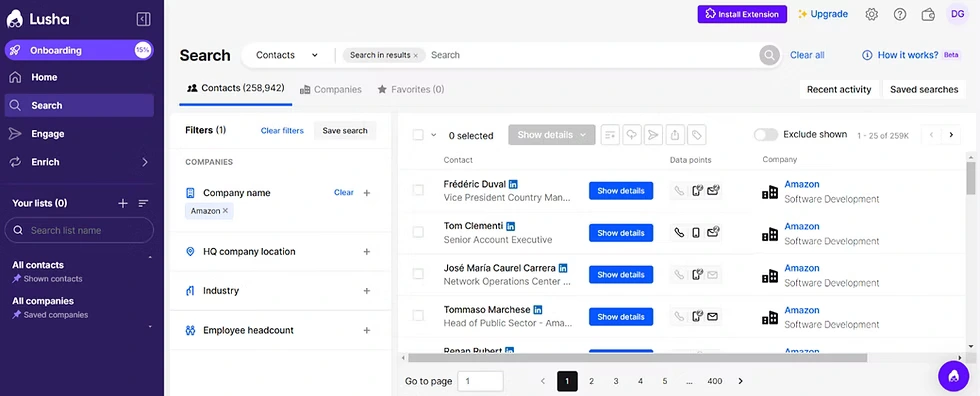Toggle the Exclude shown switch
Screen dimensions: 980x396
tap(766, 134)
